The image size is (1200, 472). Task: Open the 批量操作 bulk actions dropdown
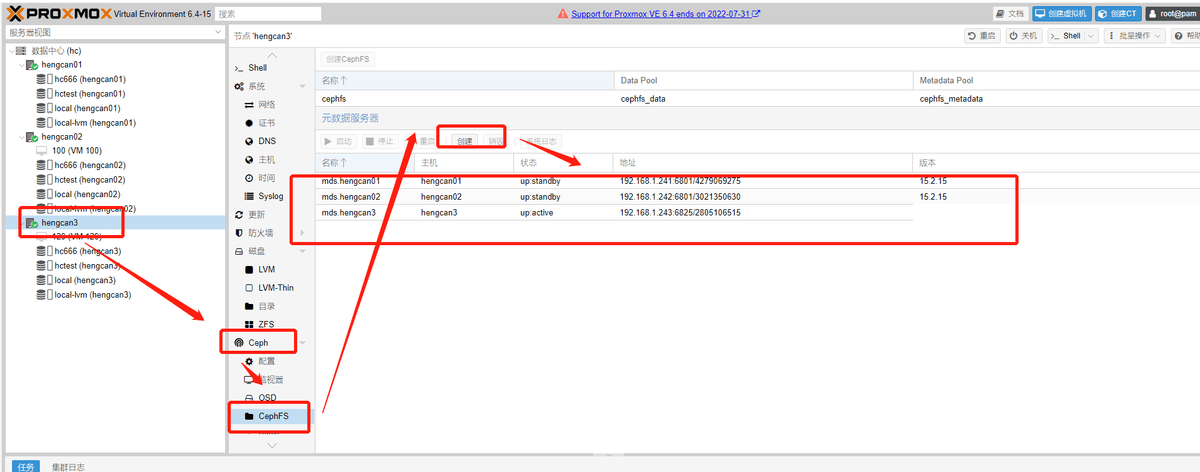tap(1134, 35)
